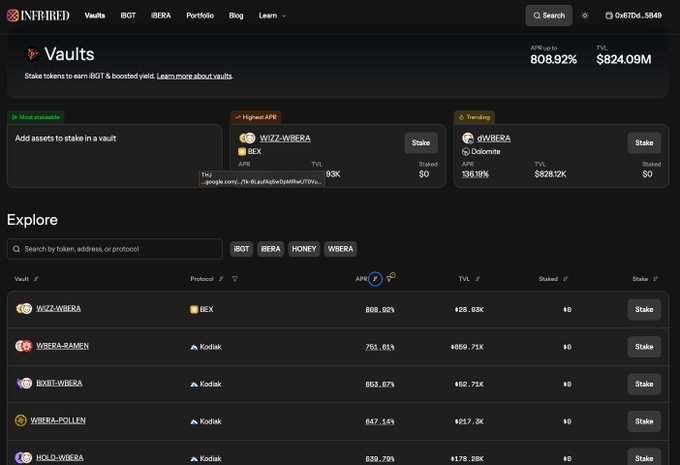Open wallet address 0x67Dd..5B49 menu
Screen dimensions: 680x465
pyautogui.click(x=633, y=16)
